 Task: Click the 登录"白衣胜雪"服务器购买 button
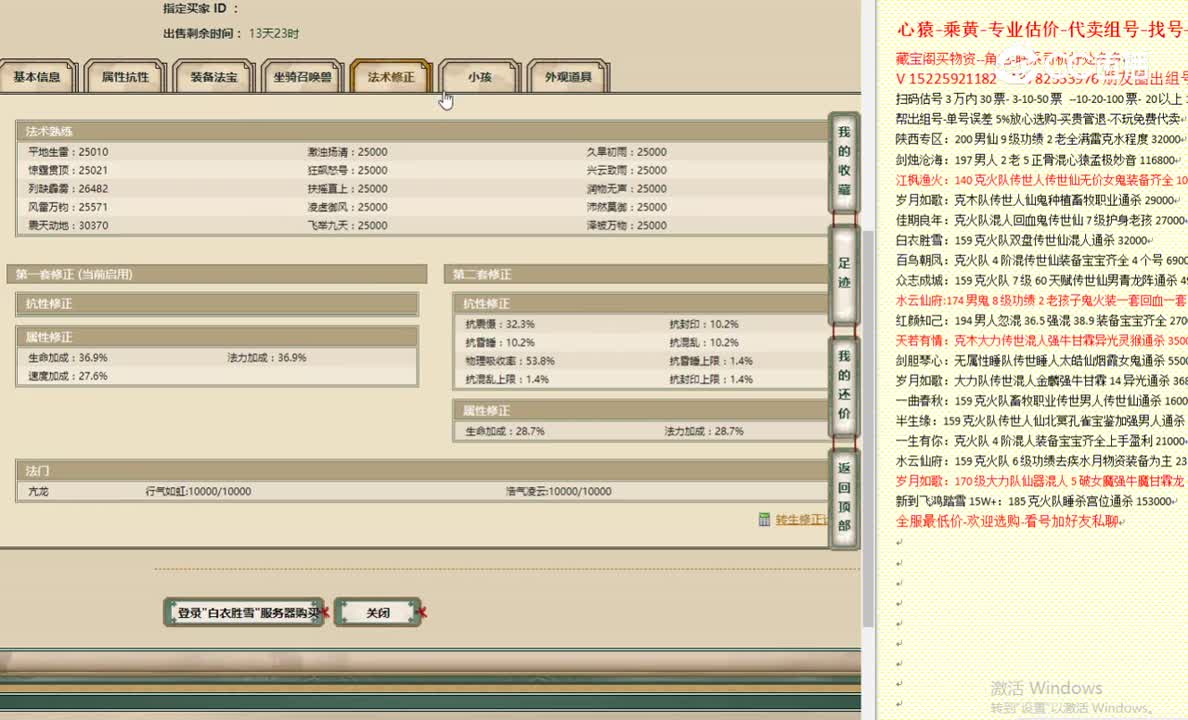coord(245,612)
